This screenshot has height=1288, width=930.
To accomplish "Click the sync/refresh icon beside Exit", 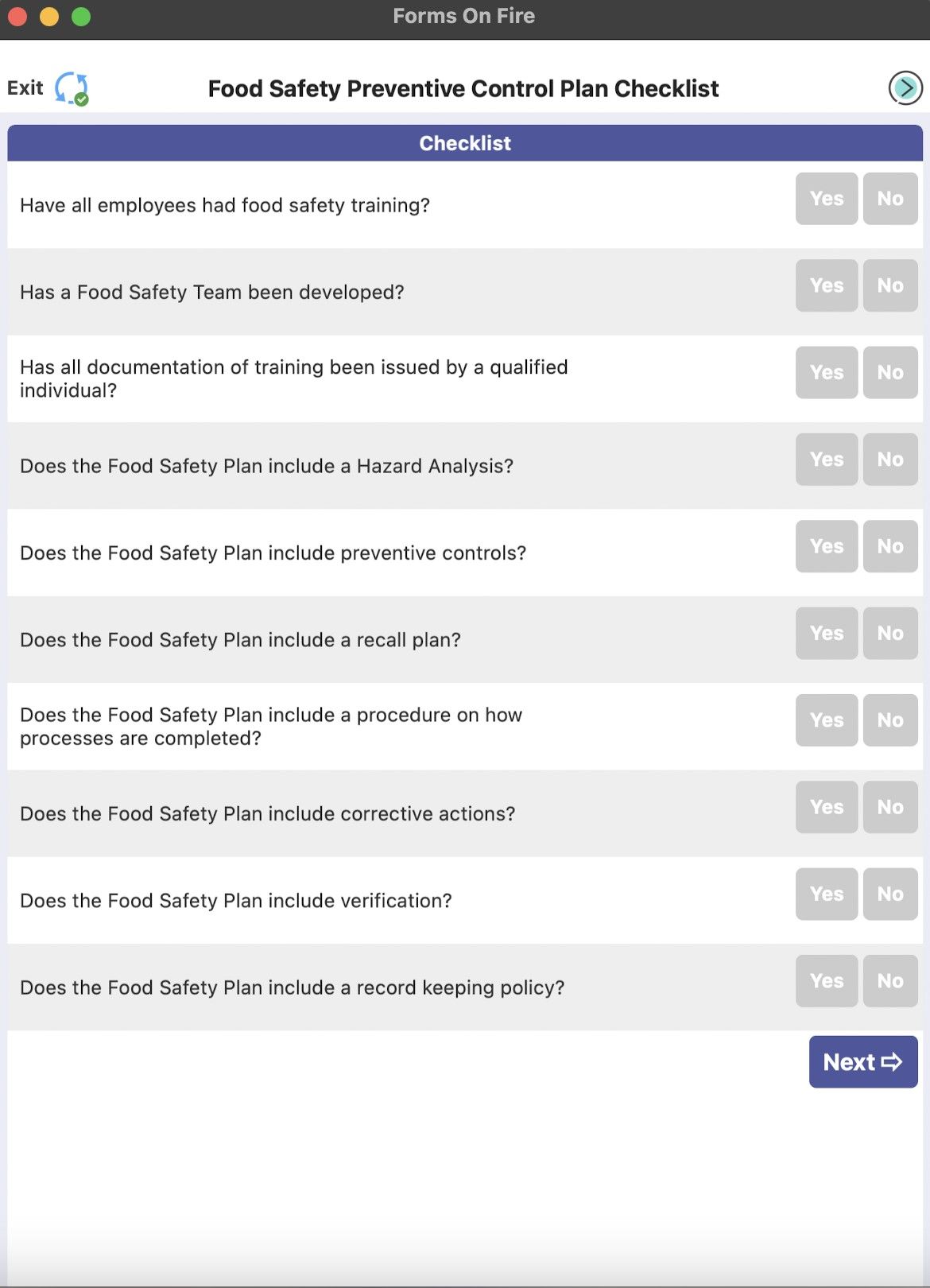I will pos(71,87).
